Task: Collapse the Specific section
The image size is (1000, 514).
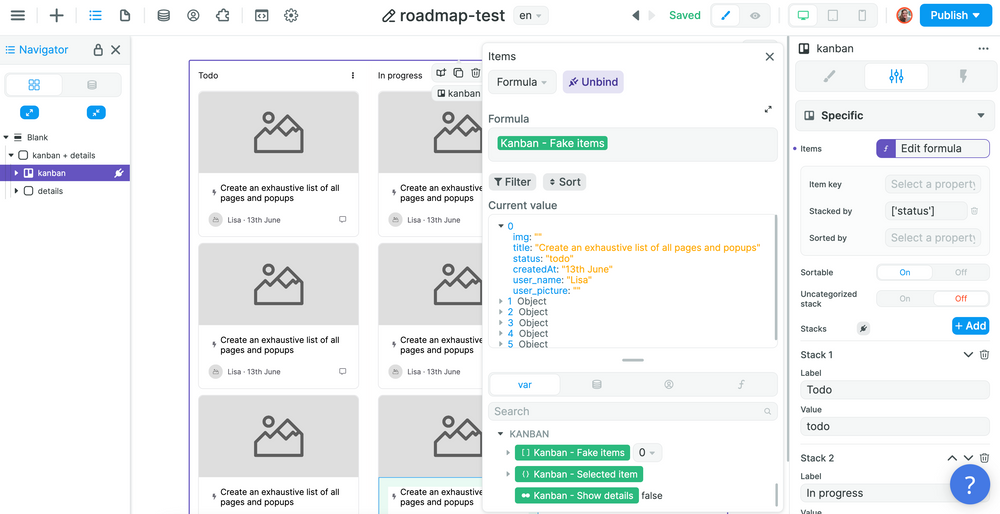Action: (x=980, y=115)
